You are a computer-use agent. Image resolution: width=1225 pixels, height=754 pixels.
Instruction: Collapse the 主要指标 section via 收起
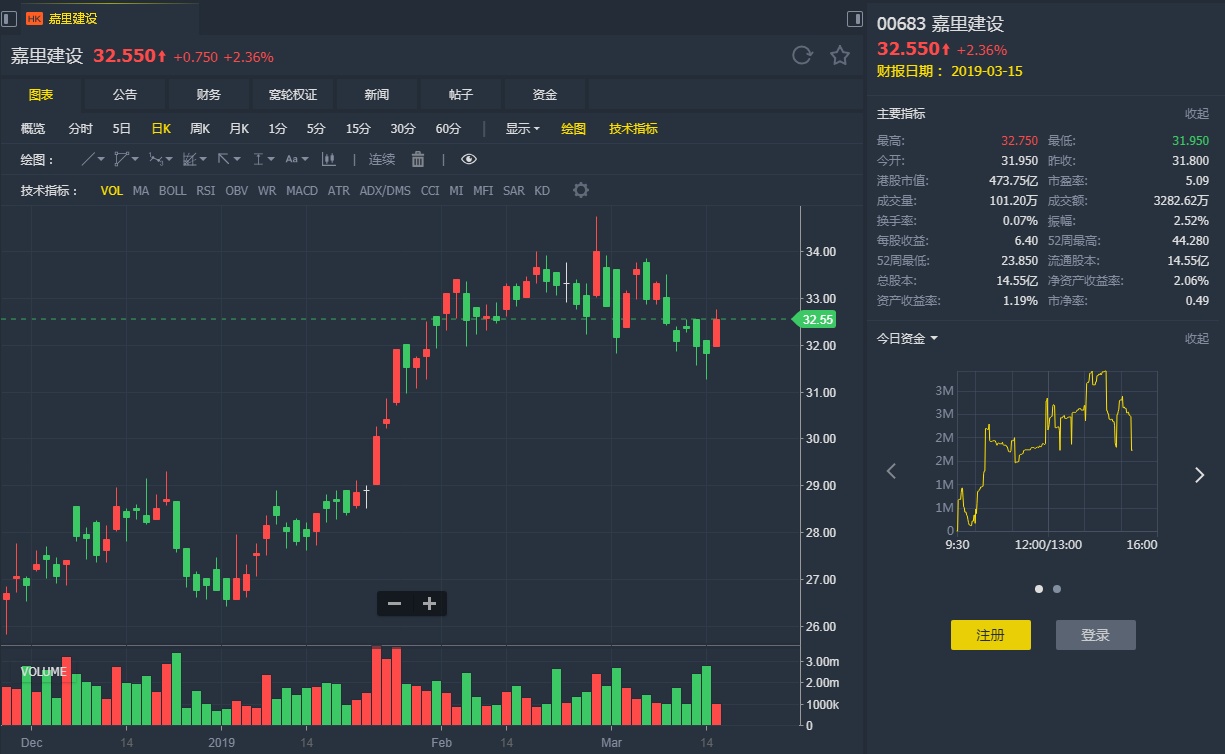click(x=1196, y=114)
